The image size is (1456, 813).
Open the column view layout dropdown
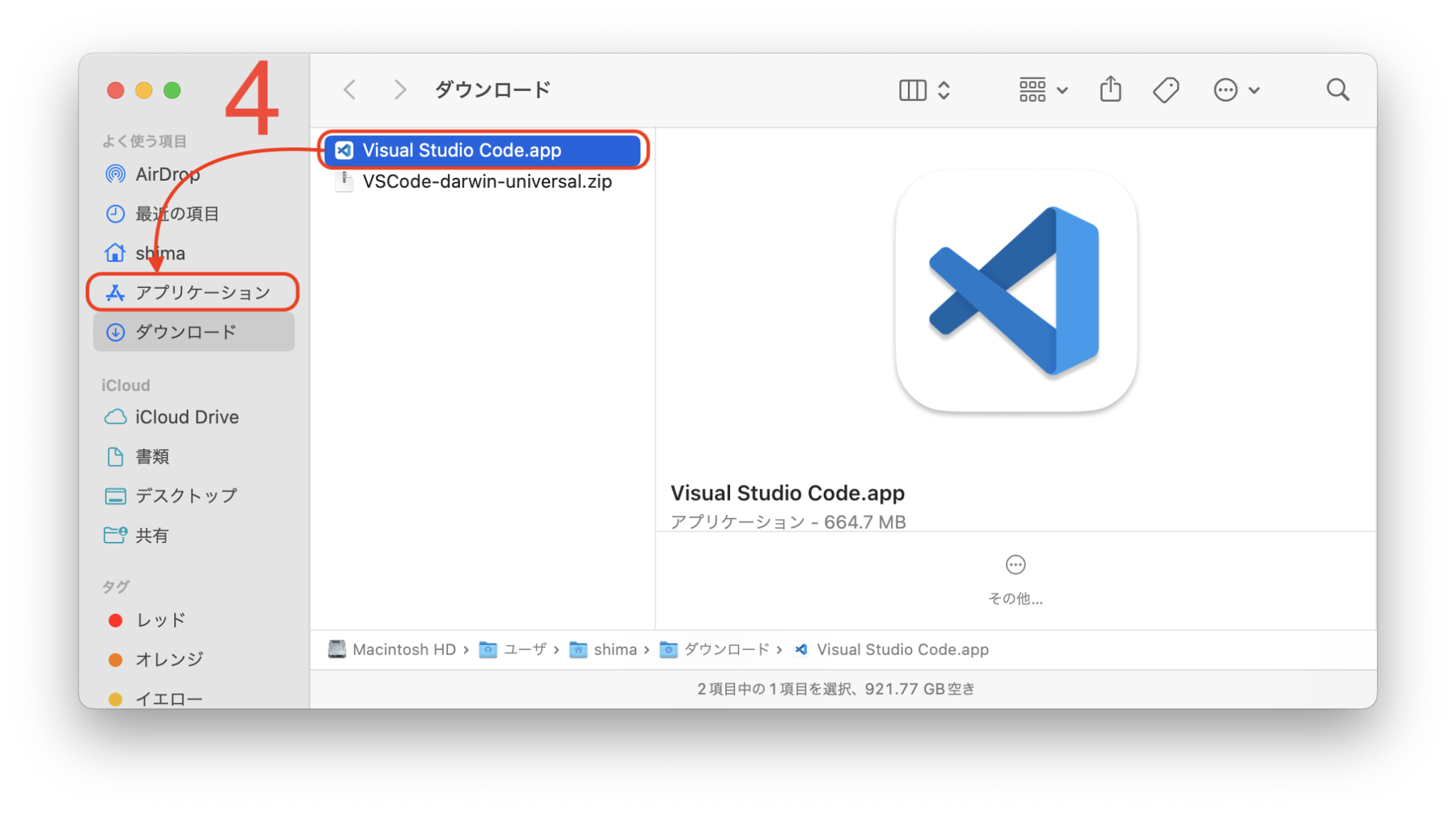(x=924, y=90)
